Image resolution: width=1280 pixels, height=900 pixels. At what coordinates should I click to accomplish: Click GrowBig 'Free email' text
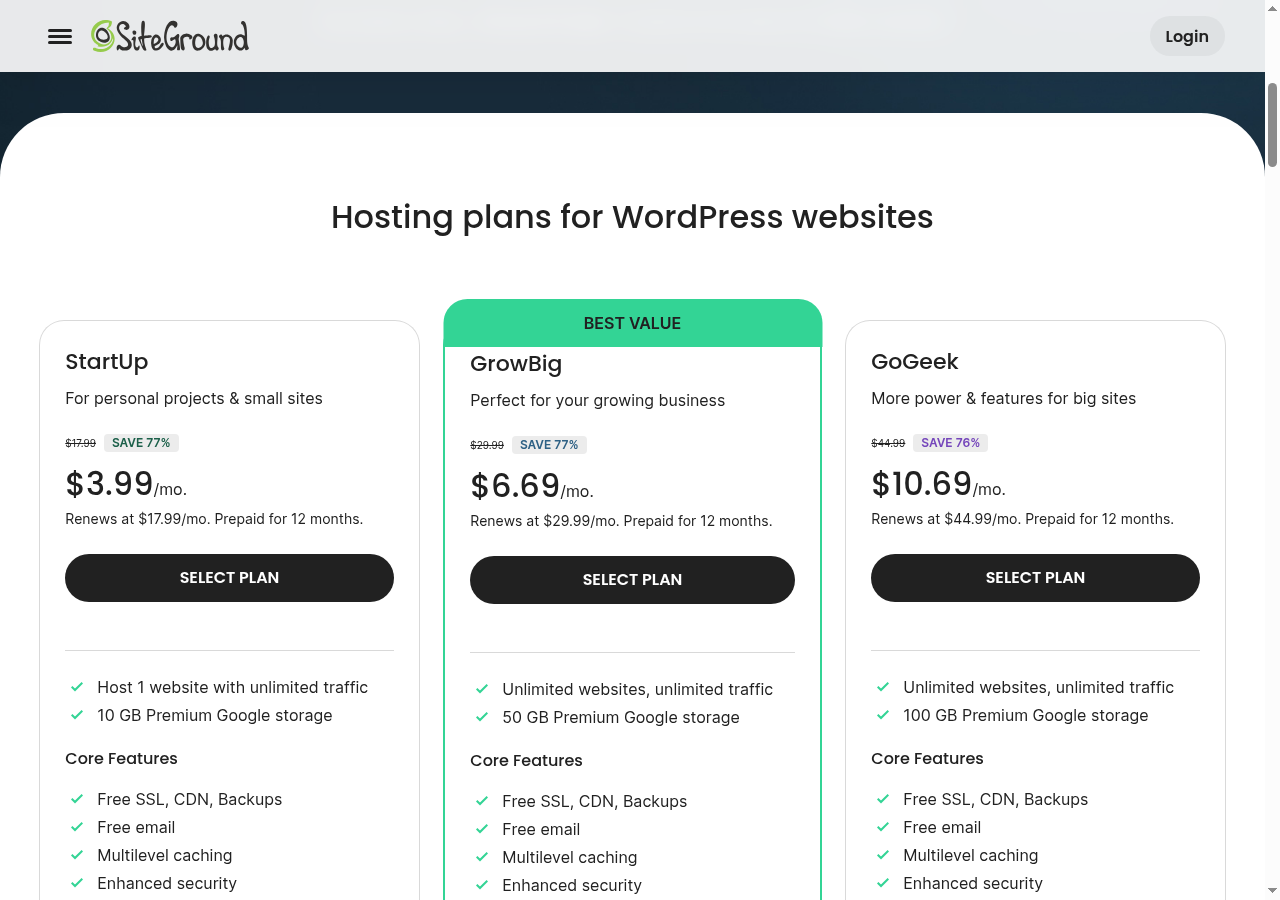click(x=541, y=829)
